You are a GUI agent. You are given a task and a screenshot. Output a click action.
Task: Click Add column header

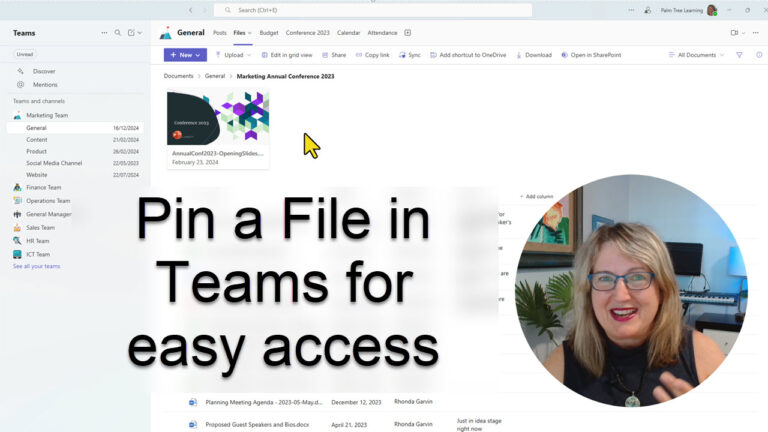pyautogui.click(x=536, y=196)
